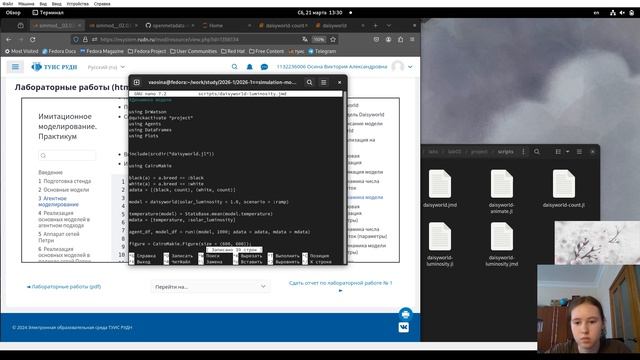Open the Устройства menu
Screen dimensions: 640x360
tap(78, 4)
